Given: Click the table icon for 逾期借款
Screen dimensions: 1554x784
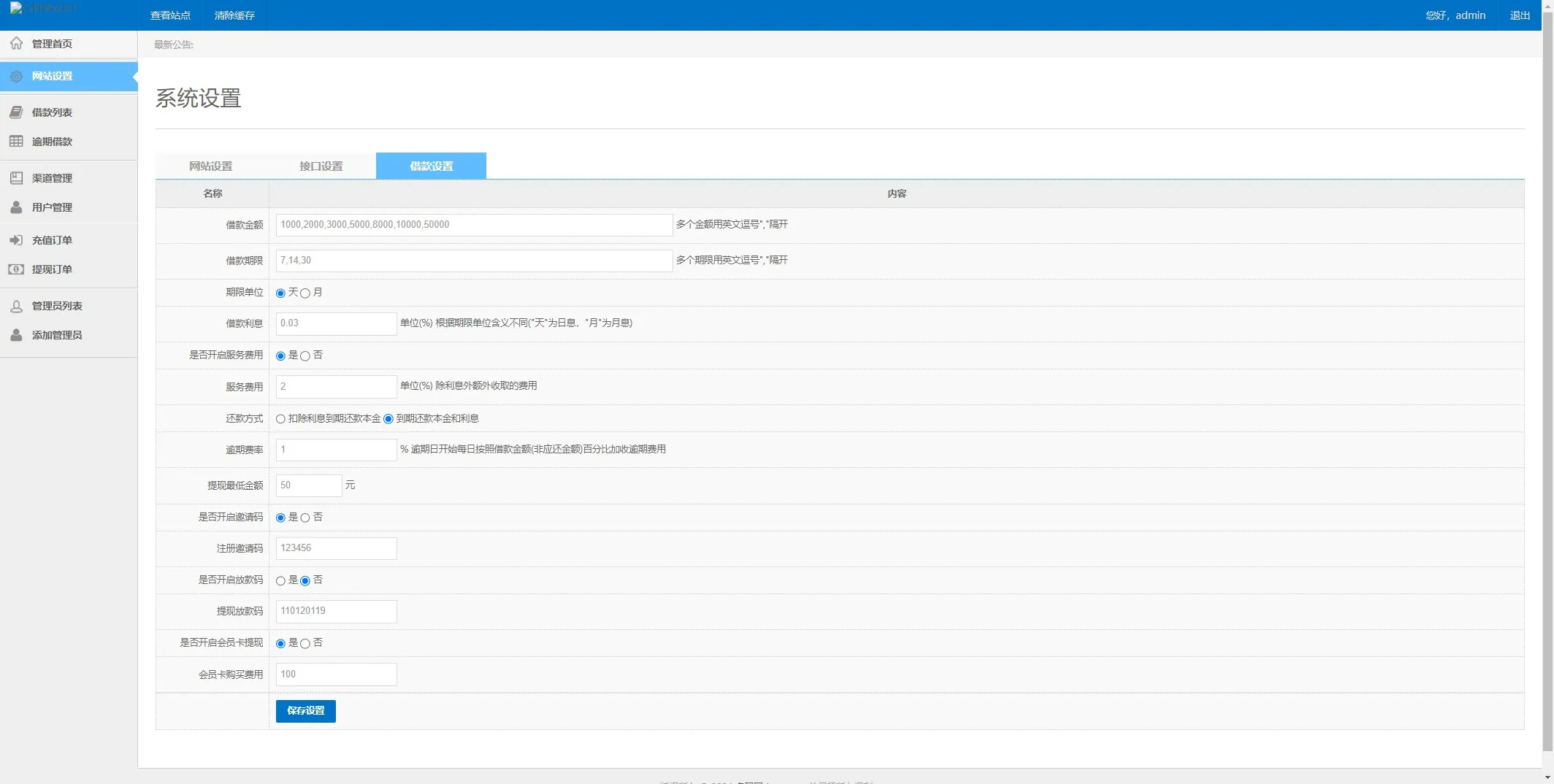Looking at the screenshot, I should pyautogui.click(x=16, y=142).
